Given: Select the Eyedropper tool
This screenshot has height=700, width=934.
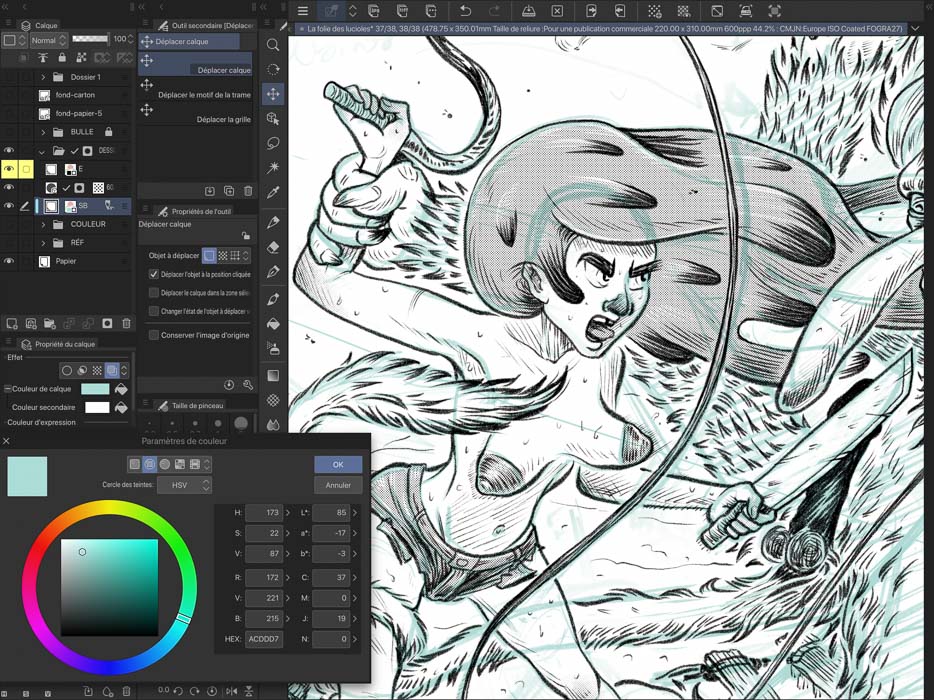Looking at the screenshot, I should (x=274, y=194).
